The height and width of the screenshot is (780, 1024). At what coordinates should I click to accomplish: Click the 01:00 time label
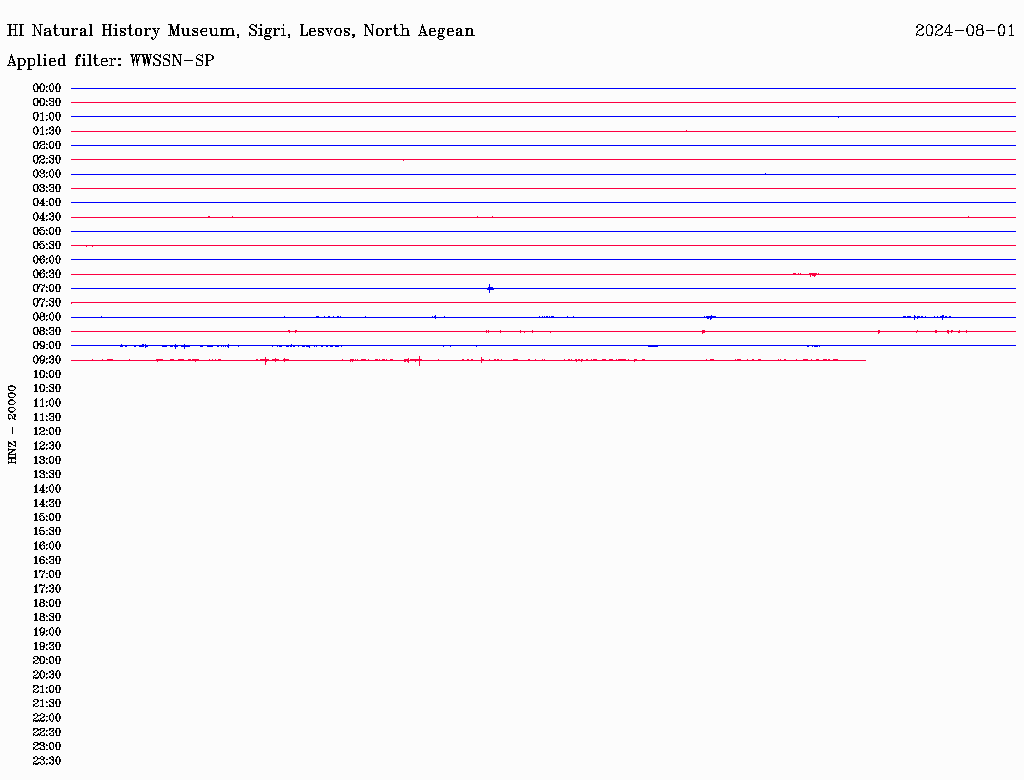pos(47,116)
